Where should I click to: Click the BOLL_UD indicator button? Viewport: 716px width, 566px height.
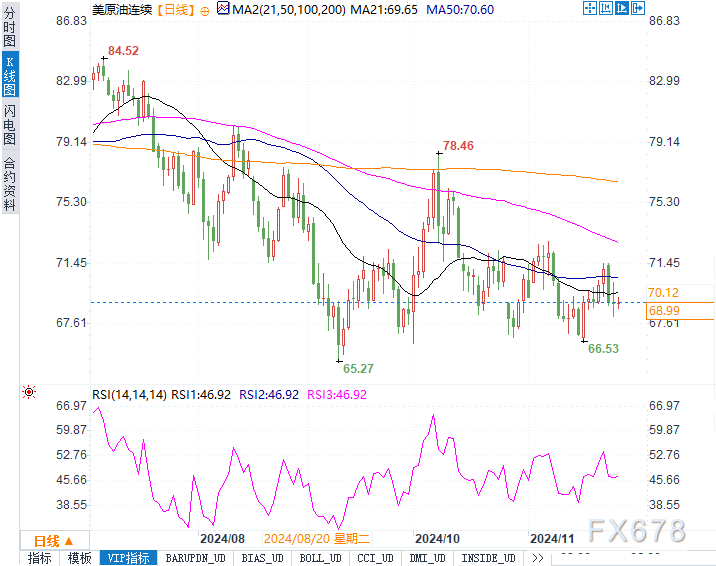(x=321, y=558)
